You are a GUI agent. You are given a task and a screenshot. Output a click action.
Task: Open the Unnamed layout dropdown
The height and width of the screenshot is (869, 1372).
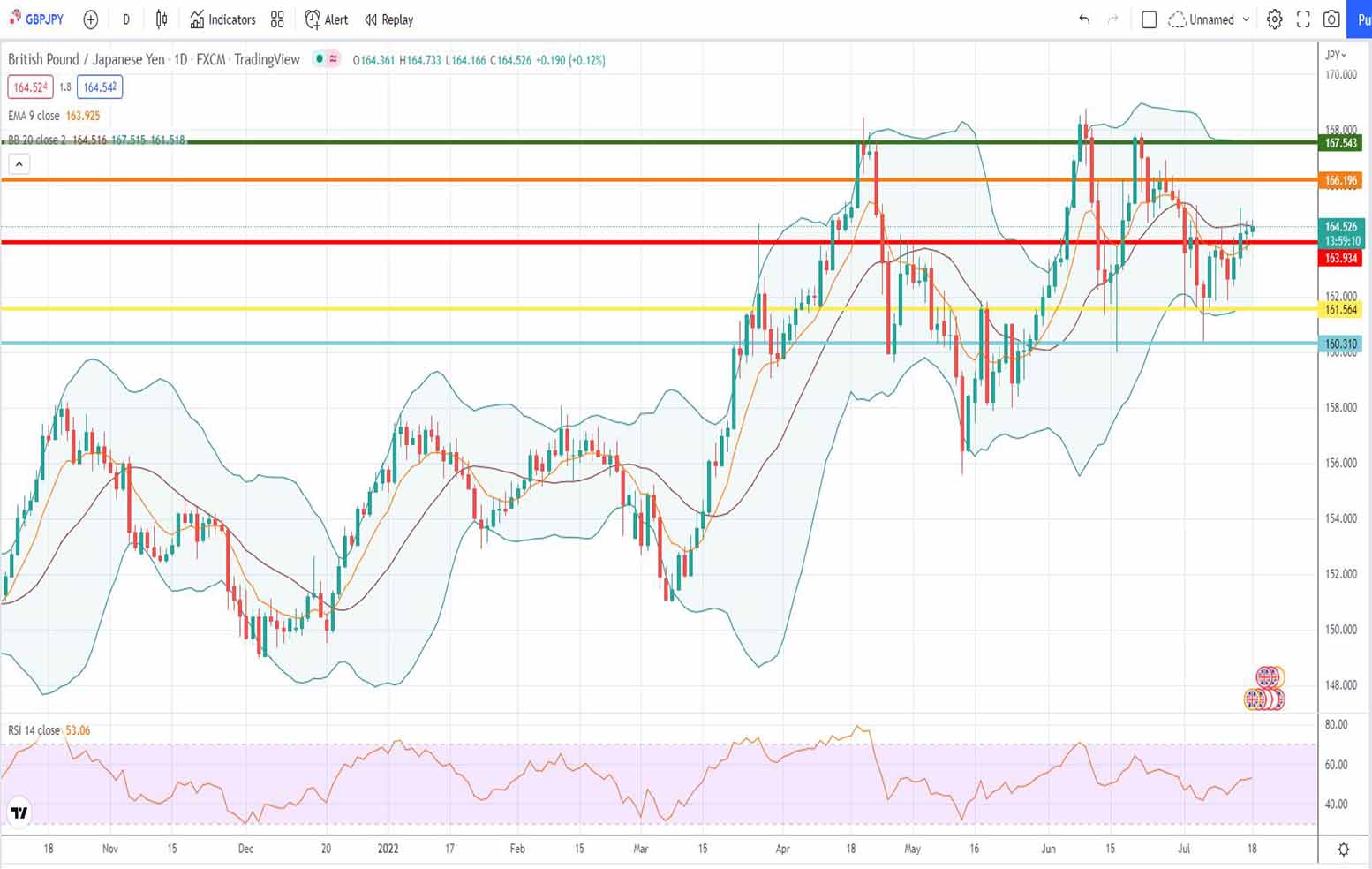(1210, 19)
